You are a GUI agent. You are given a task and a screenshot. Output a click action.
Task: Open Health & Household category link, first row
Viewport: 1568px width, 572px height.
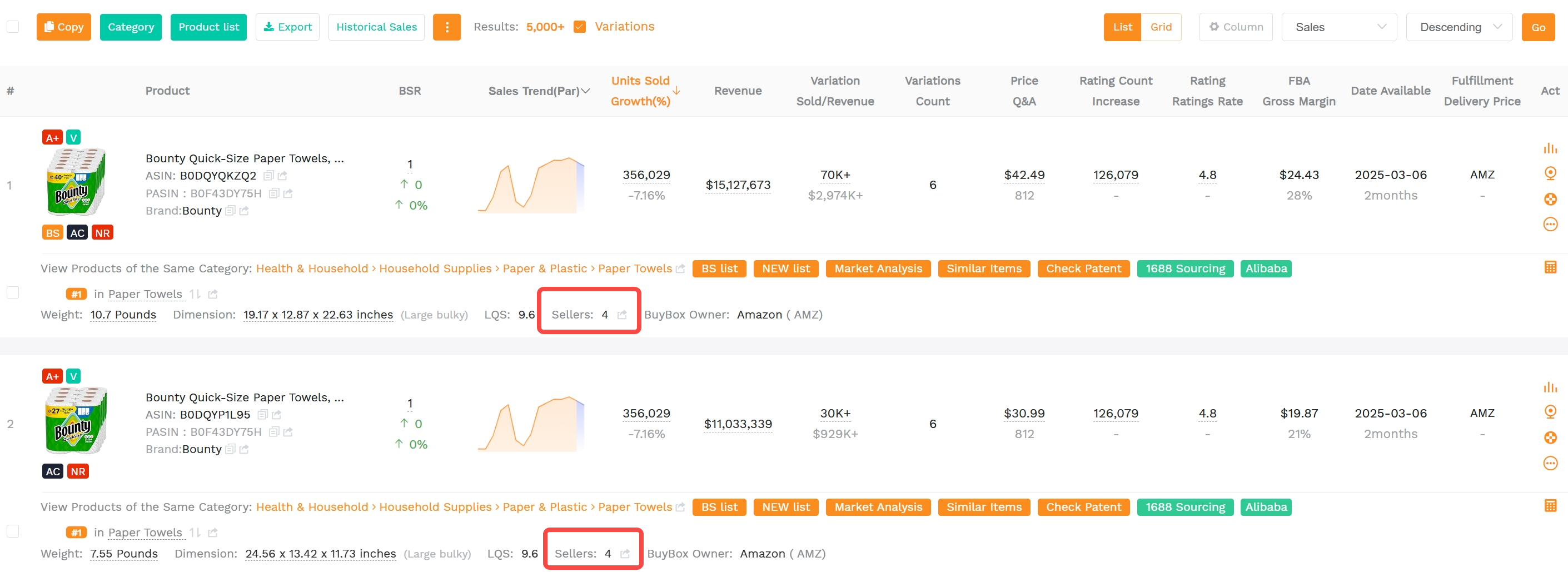point(312,268)
